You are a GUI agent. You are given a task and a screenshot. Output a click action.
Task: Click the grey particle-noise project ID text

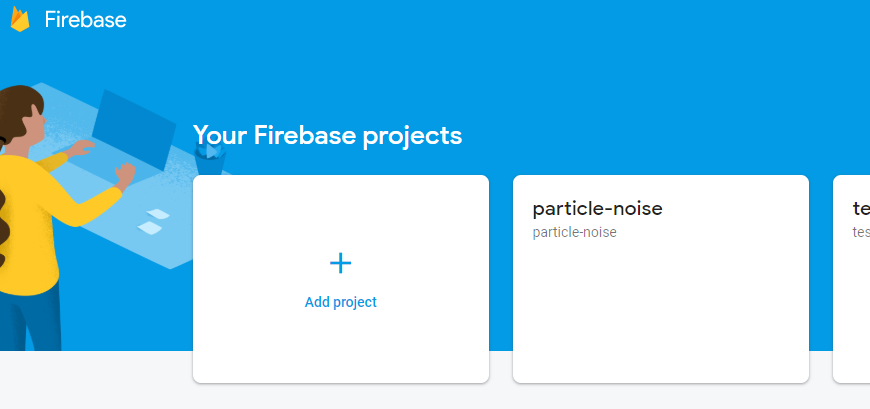[574, 233]
